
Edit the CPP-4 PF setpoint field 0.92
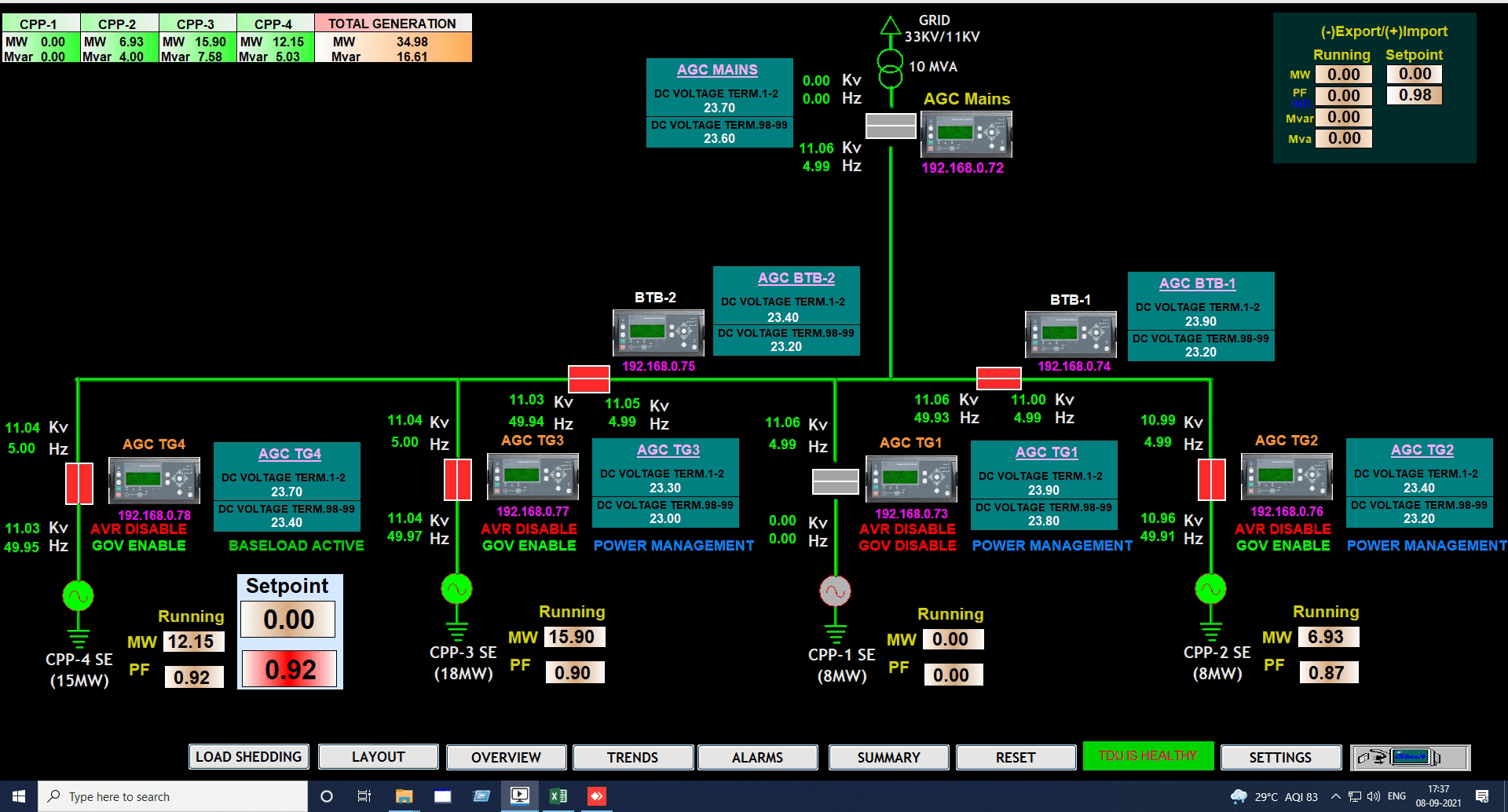coord(290,669)
